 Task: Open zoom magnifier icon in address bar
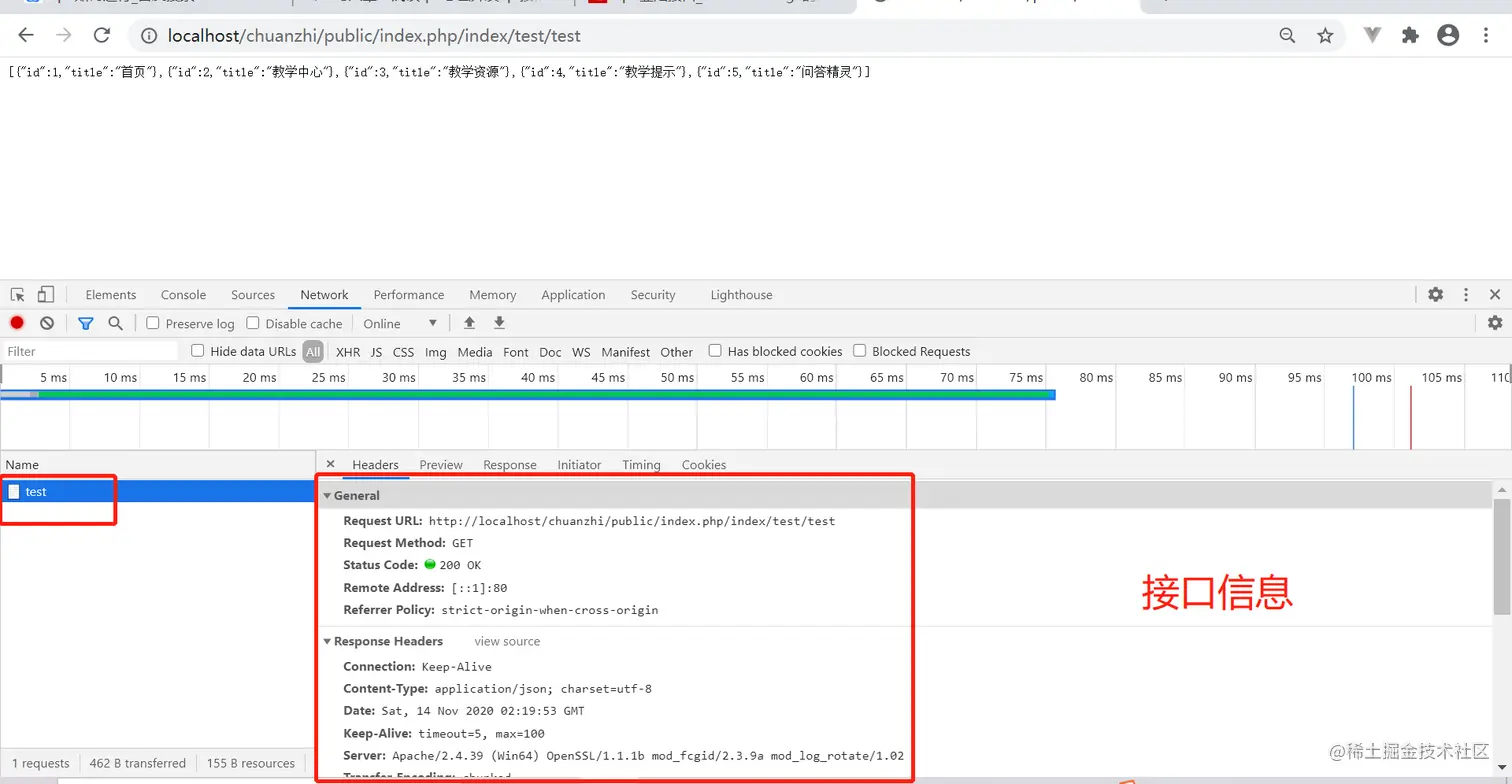click(x=1288, y=36)
